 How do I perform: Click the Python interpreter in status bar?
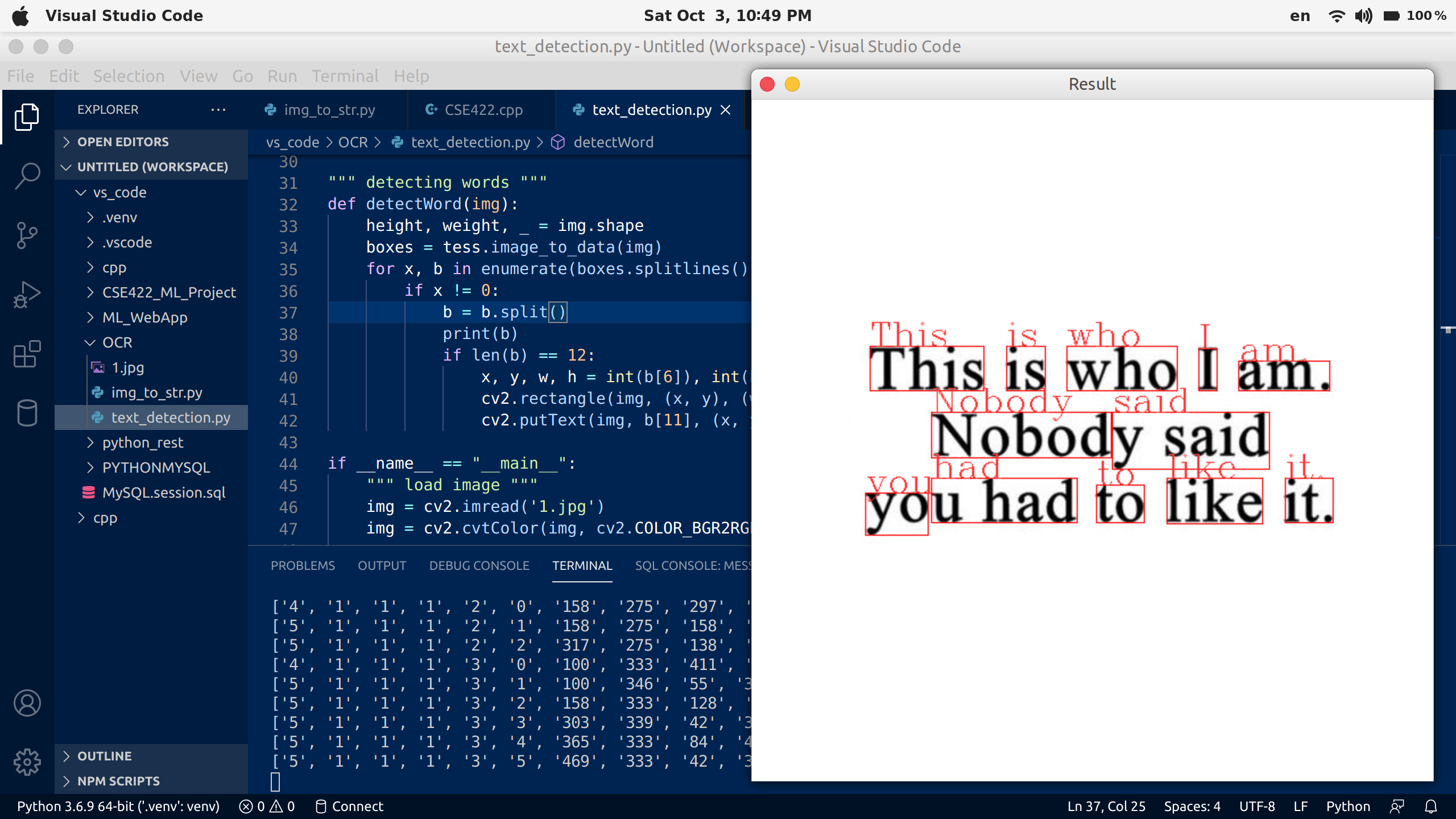pyautogui.click(x=118, y=806)
